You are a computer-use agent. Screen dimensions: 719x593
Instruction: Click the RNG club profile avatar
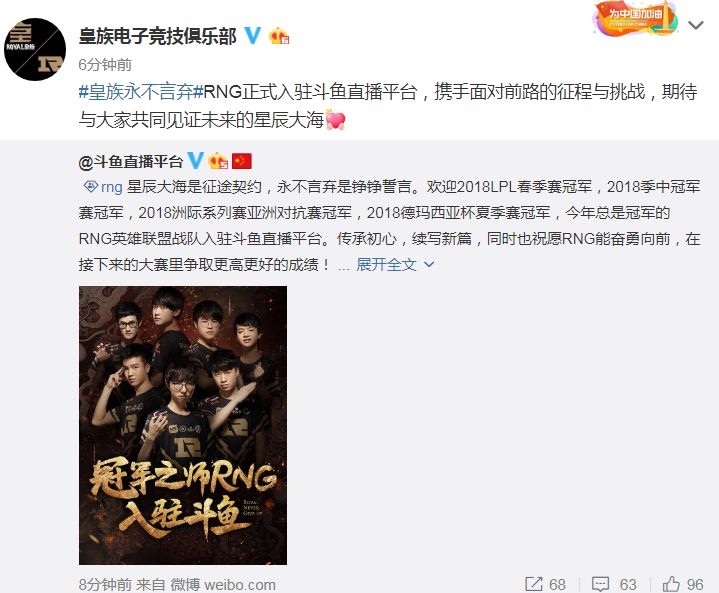[x=35, y=50]
